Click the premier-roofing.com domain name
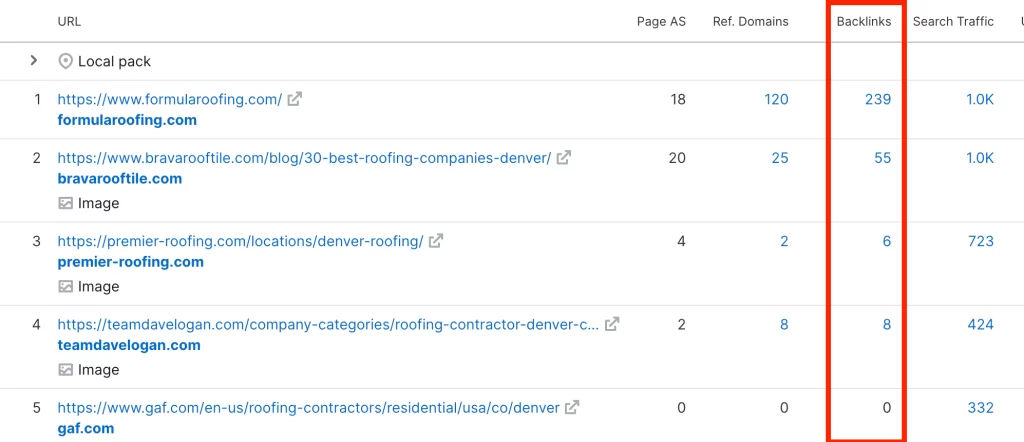1024x442 pixels. 131,262
